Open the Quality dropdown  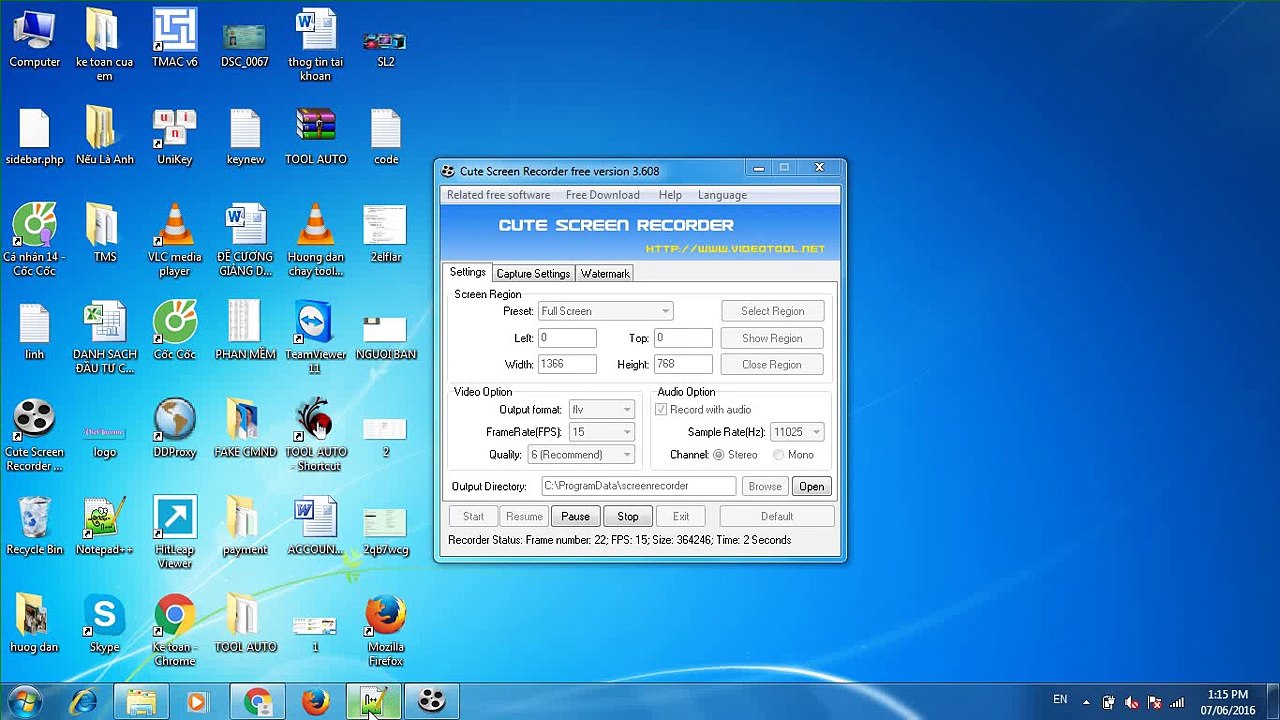[581, 455]
